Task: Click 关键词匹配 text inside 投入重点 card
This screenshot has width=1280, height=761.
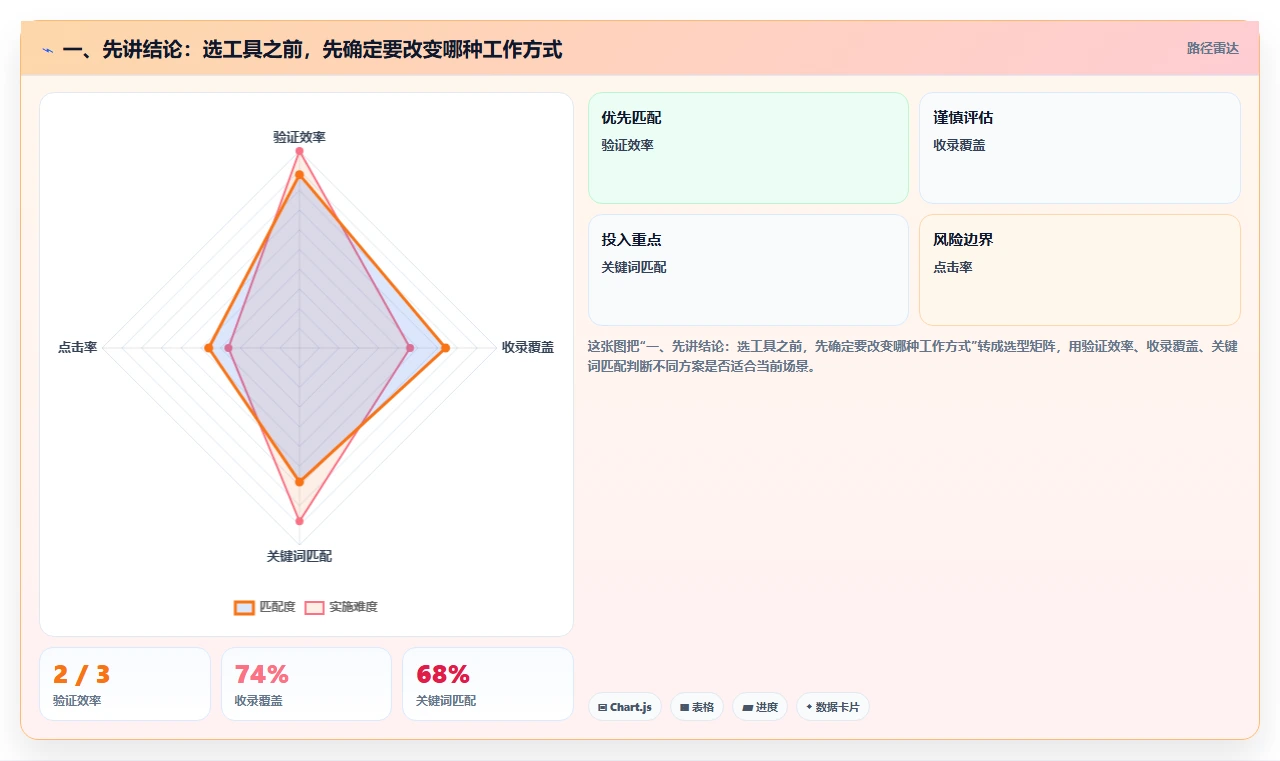Action: tap(634, 267)
